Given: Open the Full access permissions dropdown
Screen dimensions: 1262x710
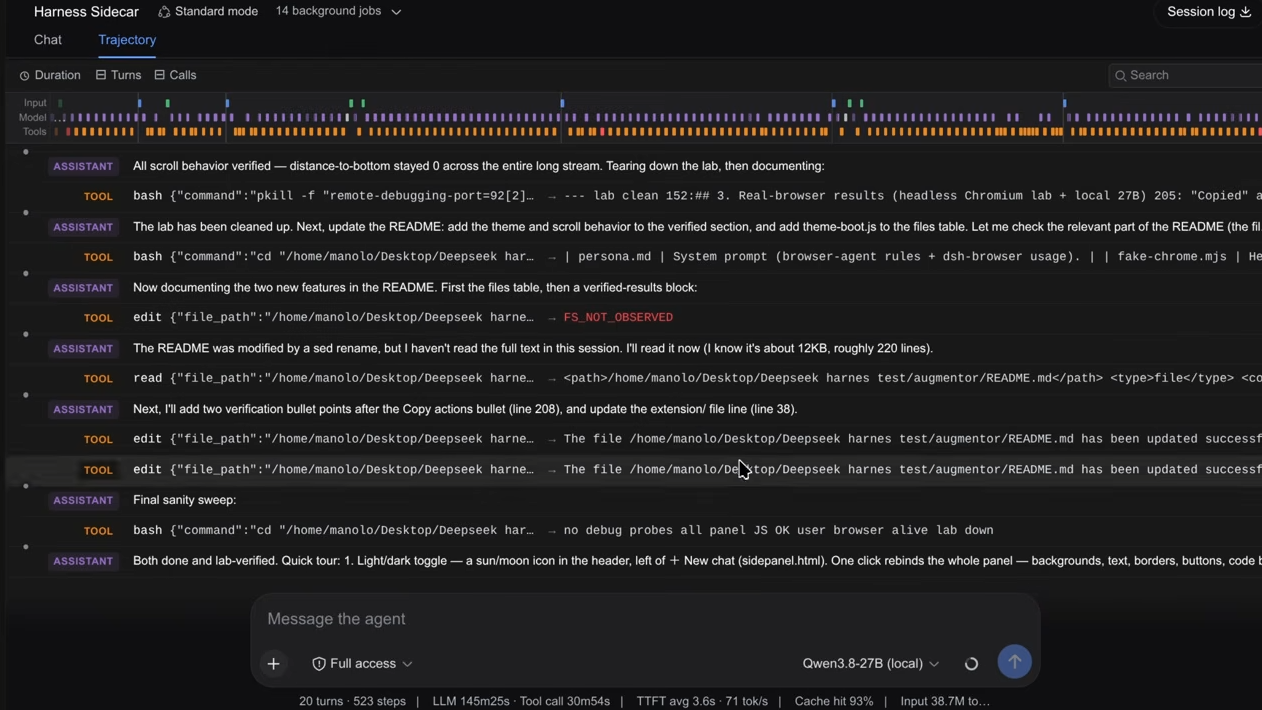Looking at the screenshot, I should [362, 664].
